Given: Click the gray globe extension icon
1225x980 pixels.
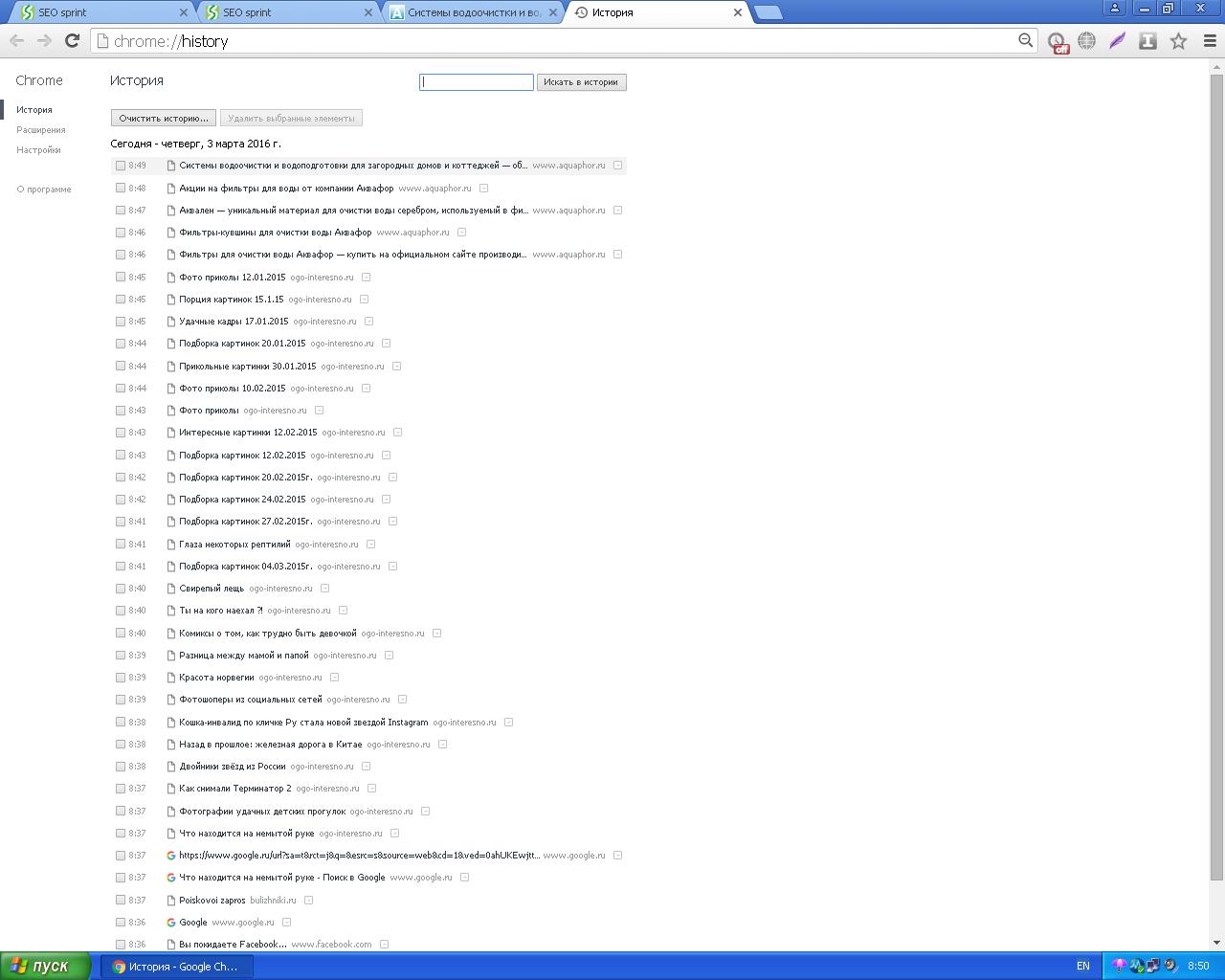Looking at the screenshot, I should (1087, 40).
